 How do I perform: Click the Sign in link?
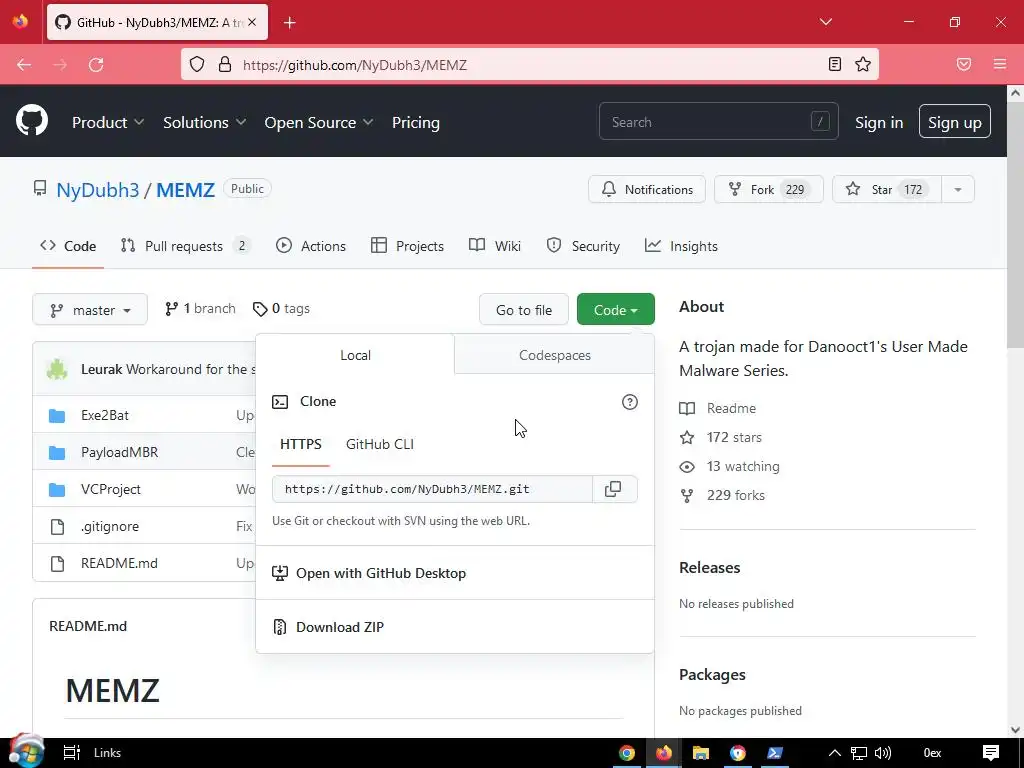pyautogui.click(x=879, y=122)
